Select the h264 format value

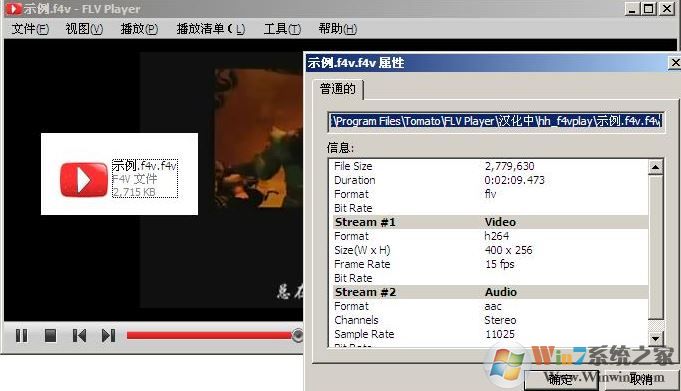coord(496,236)
